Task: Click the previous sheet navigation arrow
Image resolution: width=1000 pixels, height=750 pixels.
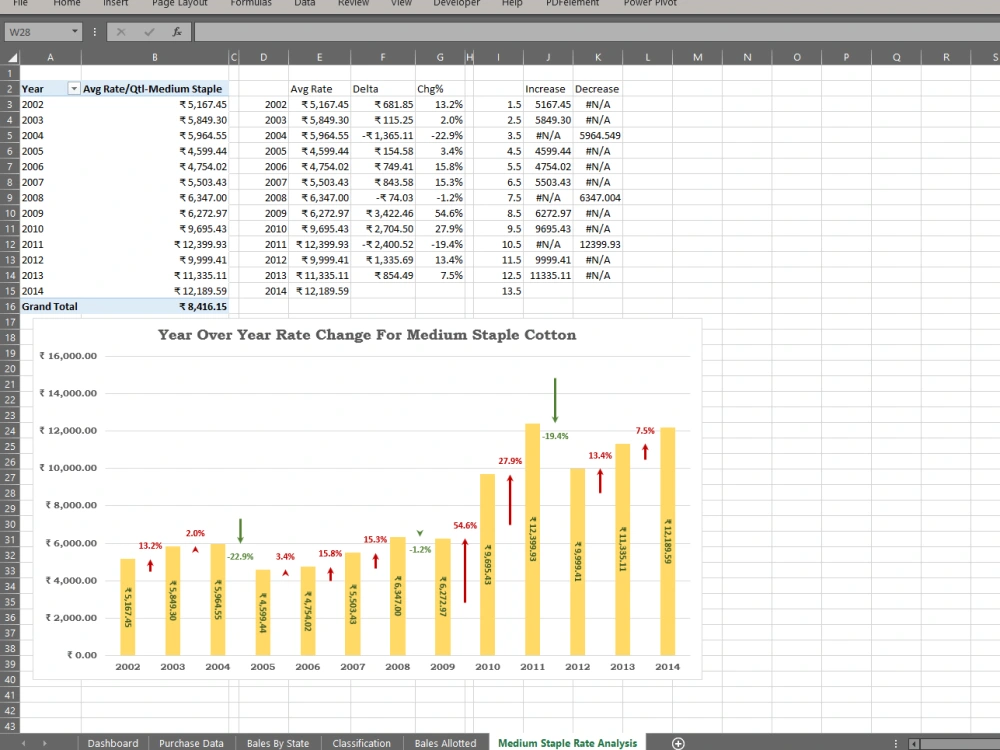Action: coord(24,743)
